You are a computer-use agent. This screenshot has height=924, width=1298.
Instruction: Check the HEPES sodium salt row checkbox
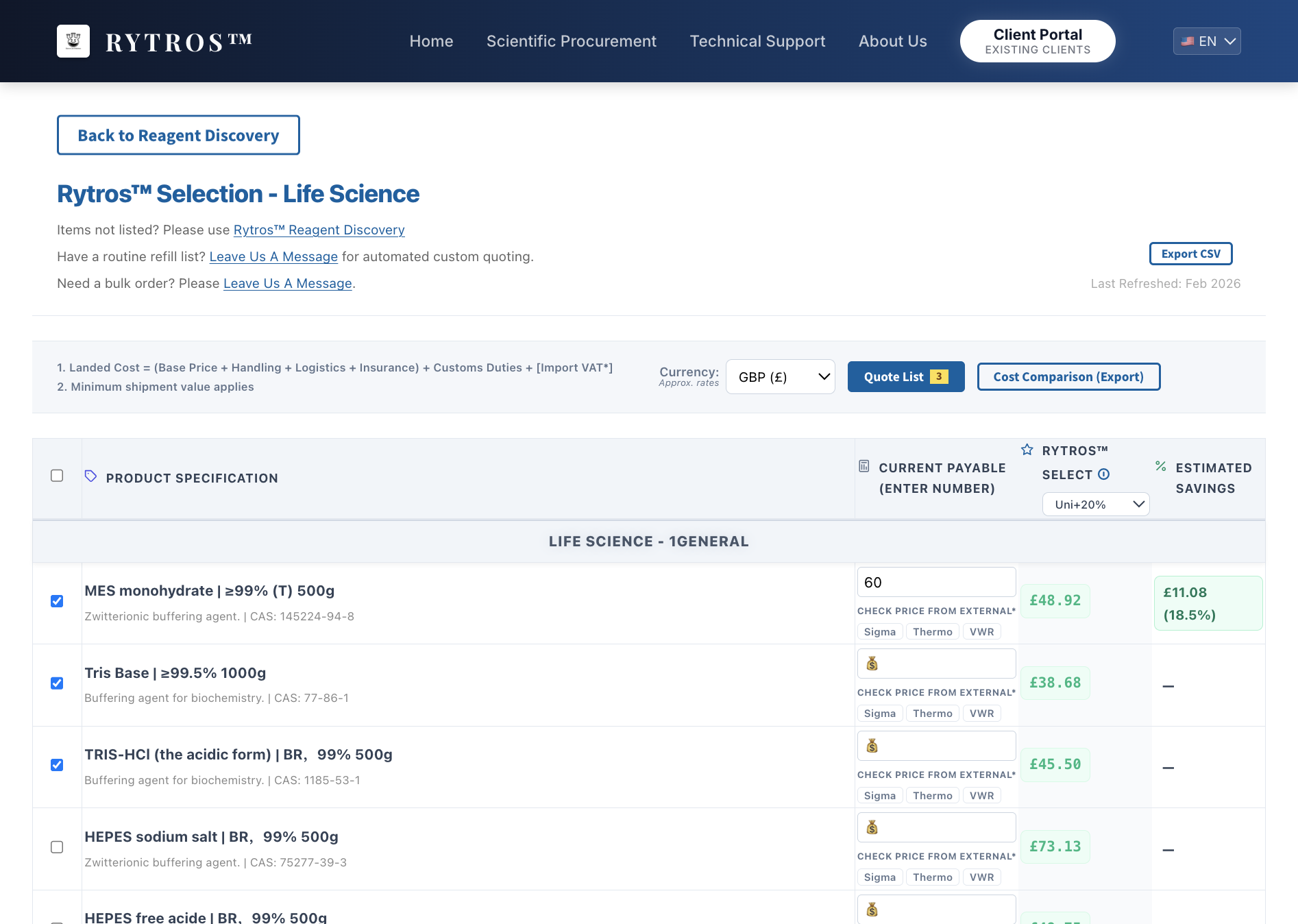pos(57,847)
